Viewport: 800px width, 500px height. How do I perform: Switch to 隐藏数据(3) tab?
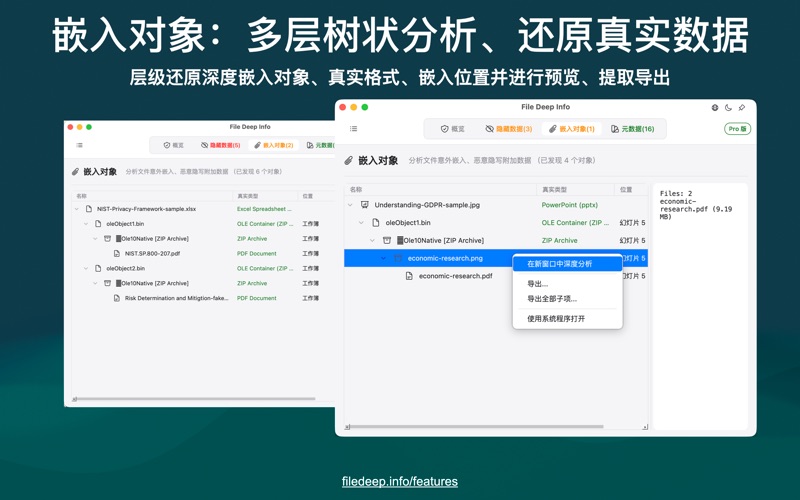pyautogui.click(x=508, y=129)
